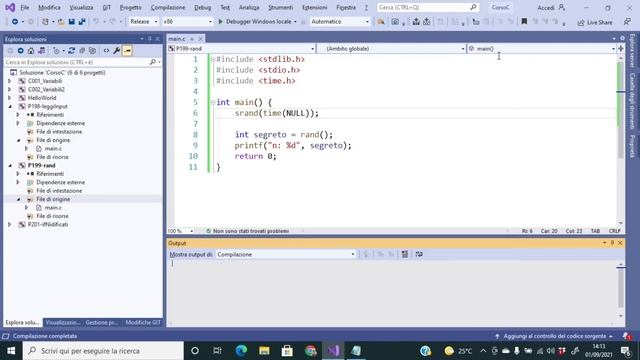This screenshot has height=360, width=640.
Task: Click the account person icon next to Accedi
Action: 562,7
